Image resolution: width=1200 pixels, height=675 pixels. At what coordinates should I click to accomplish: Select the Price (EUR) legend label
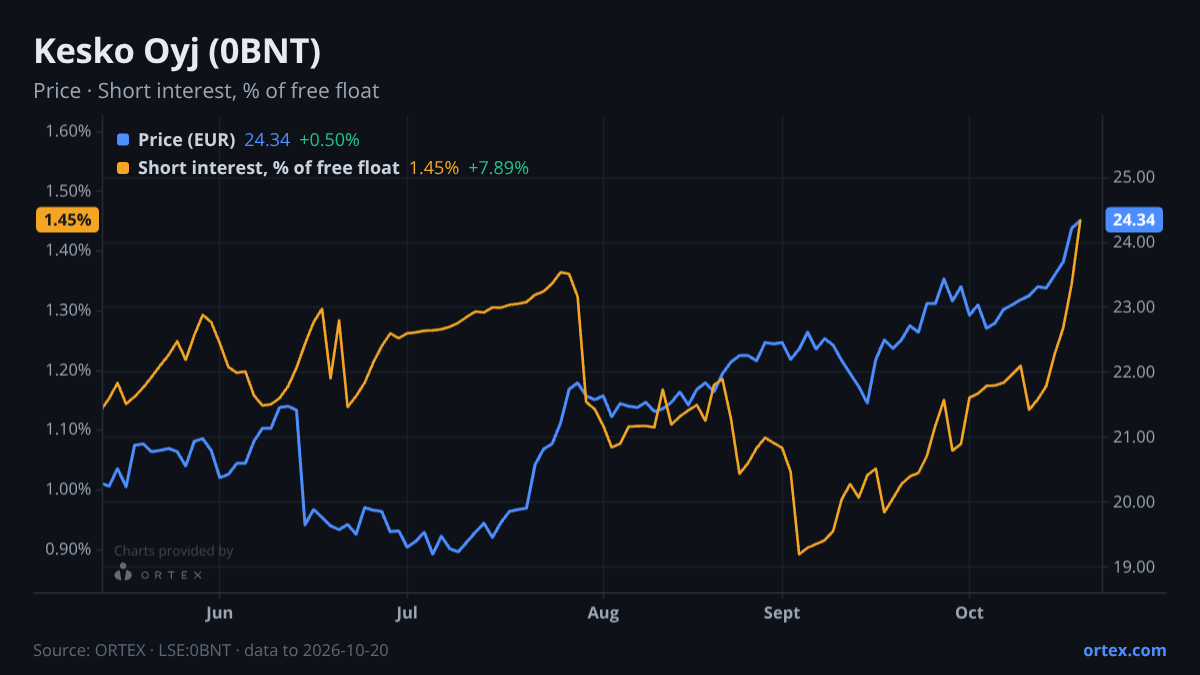(x=186, y=140)
